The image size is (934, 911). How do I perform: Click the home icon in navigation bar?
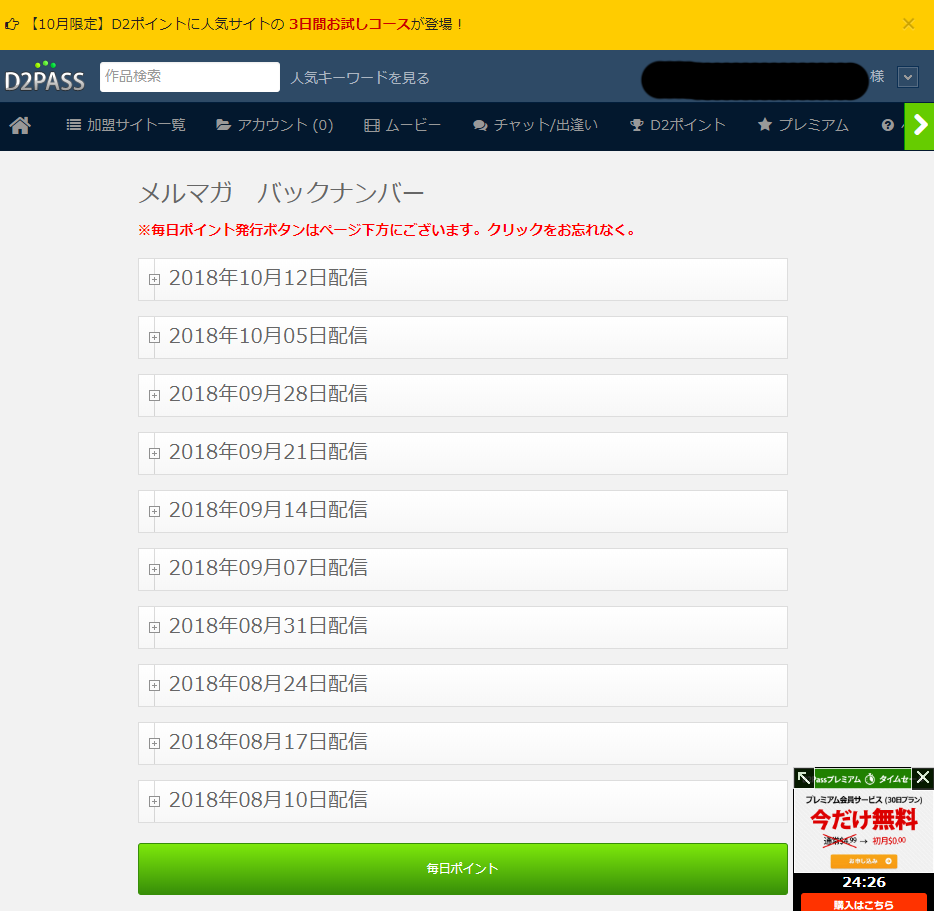click(x=20, y=126)
